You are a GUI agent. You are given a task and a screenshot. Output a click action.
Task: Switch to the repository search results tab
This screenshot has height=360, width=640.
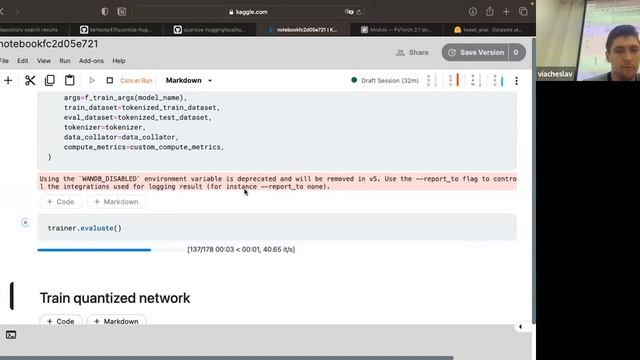(32, 30)
